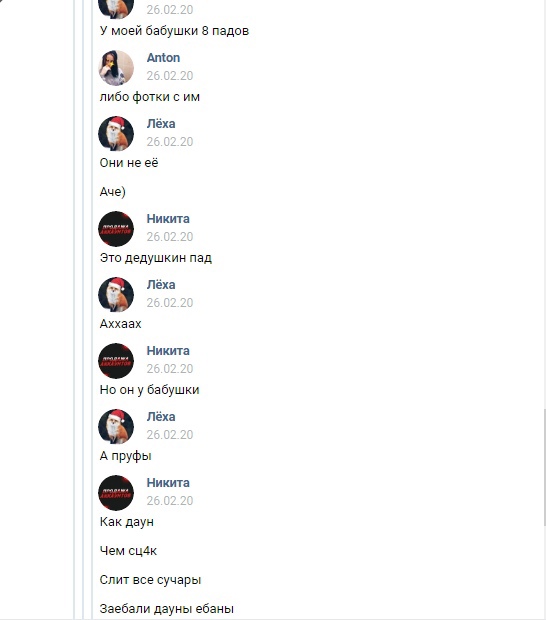Image resolution: width=546 pixels, height=620 pixels.
Task: Select the message "У моей бабушки 8 падов"
Action: click(174, 31)
